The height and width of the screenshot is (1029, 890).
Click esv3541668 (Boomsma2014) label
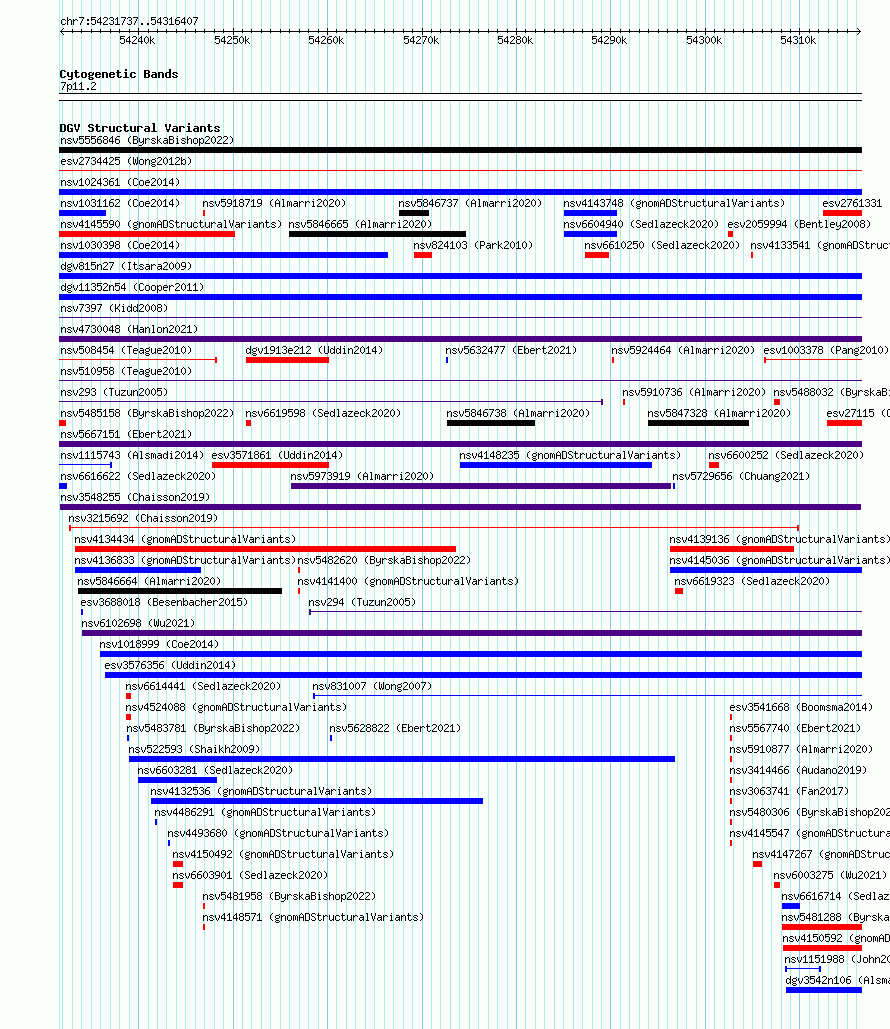pos(801,707)
